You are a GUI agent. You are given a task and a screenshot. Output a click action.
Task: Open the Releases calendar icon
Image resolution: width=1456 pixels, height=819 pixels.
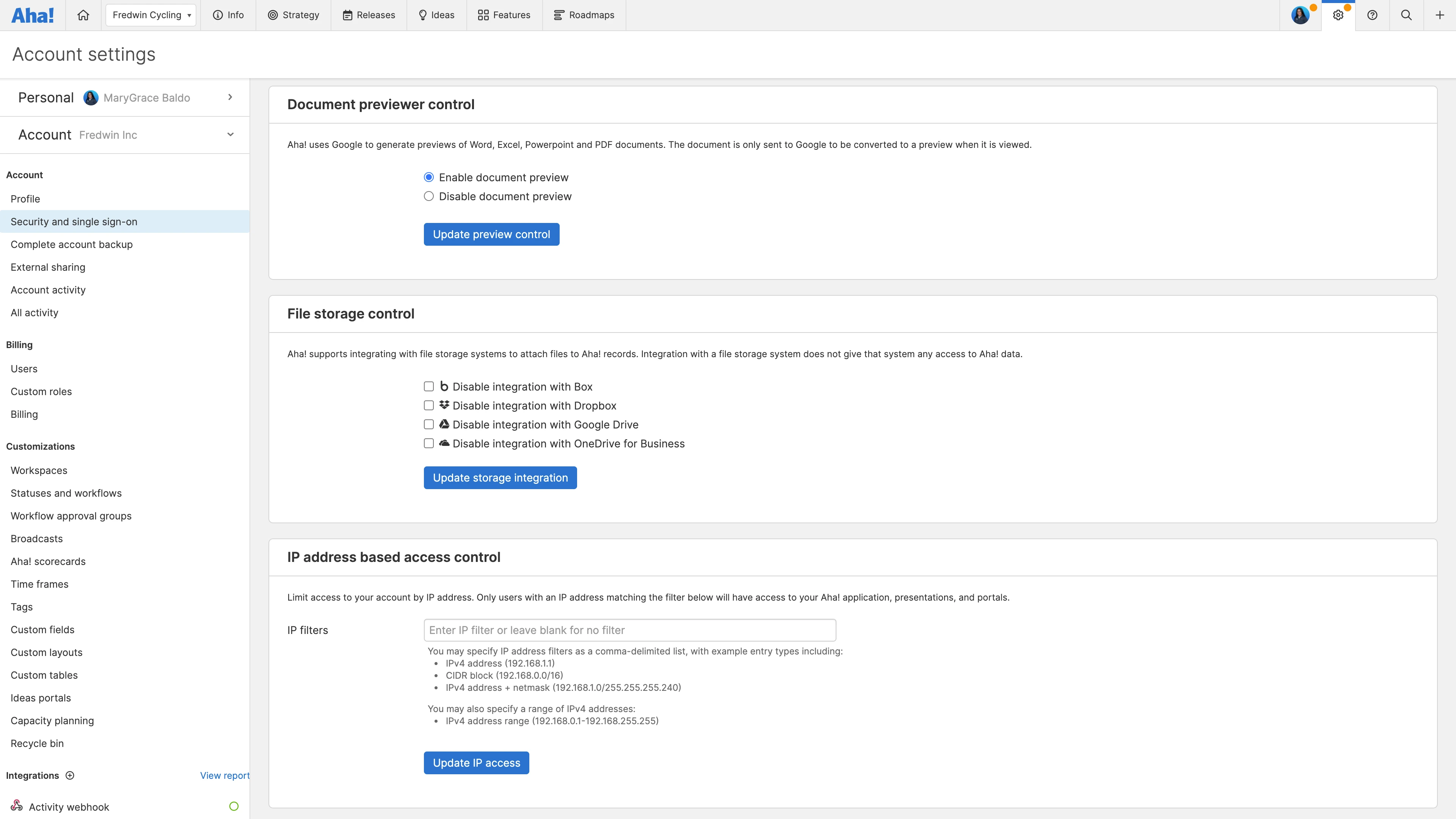click(x=348, y=15)
